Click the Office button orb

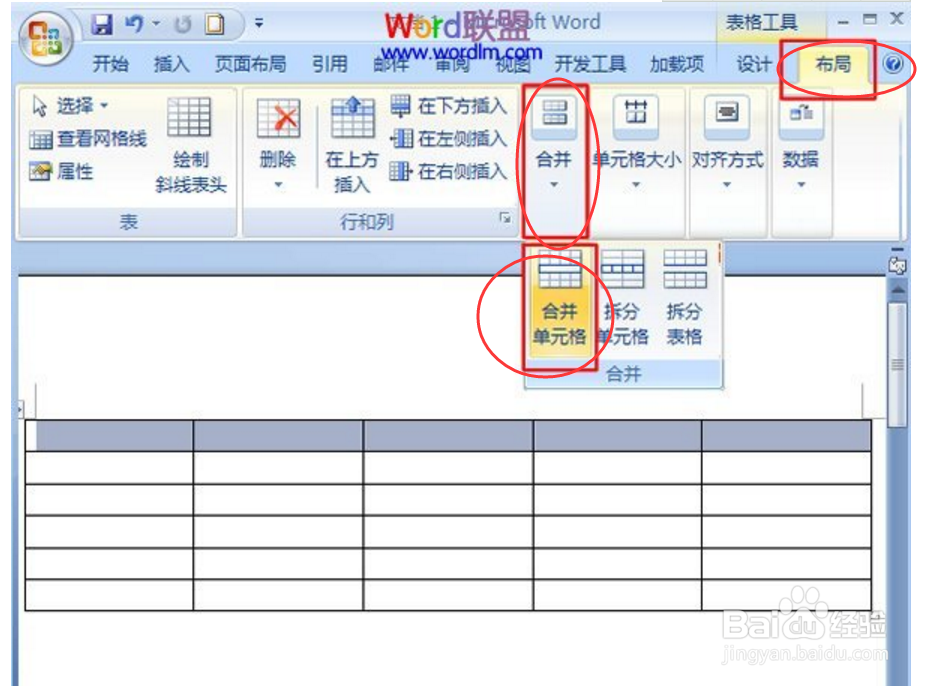[46, 38]
